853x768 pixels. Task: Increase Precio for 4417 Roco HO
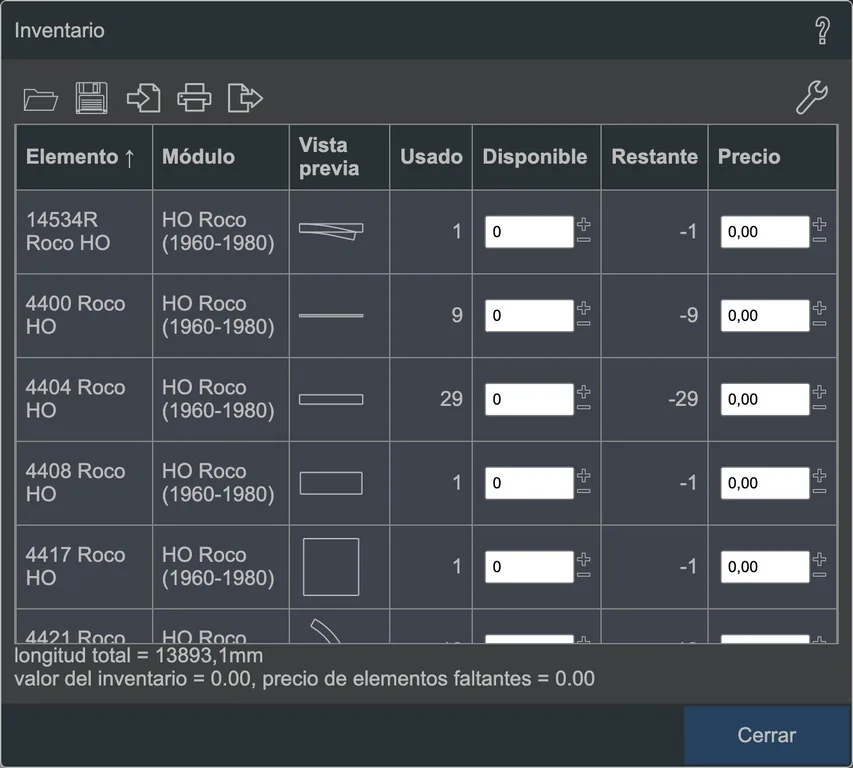(820, 559)
